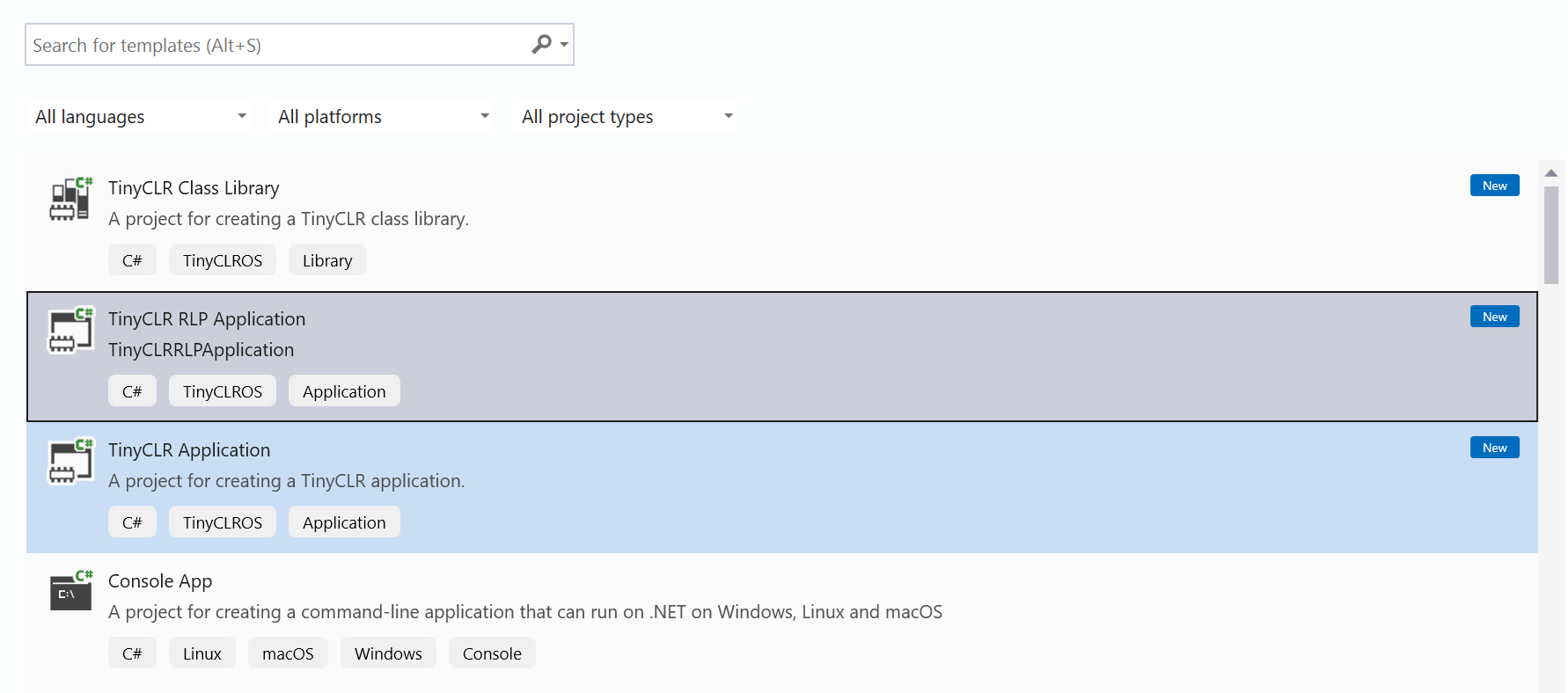This screenshot has width=1568, height=693.
Task: Select the TinyCLR Class Library template title
Action: pyautogui.click(x=194, y=188)
